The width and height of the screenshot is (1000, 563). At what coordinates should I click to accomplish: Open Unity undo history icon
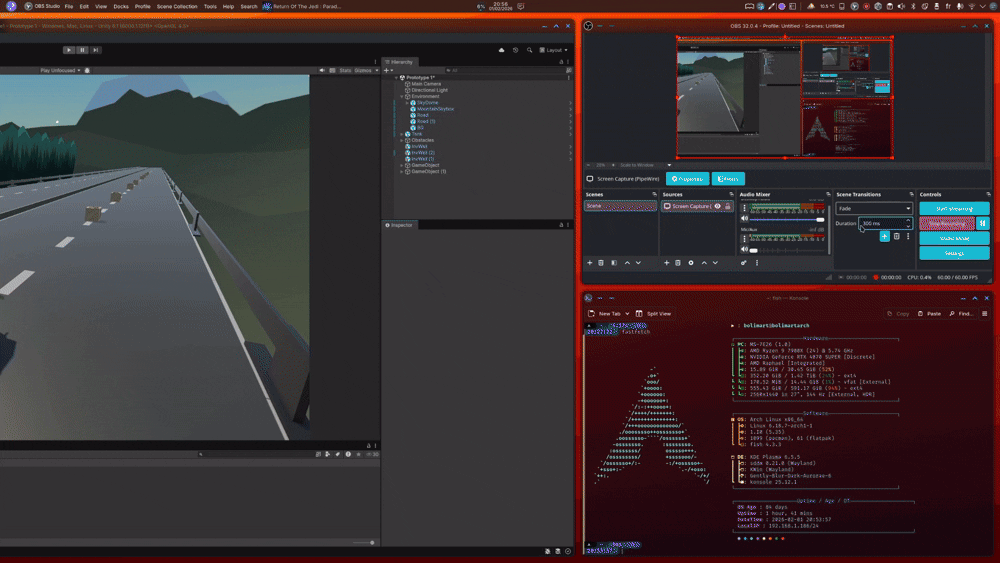pos(515,50)
